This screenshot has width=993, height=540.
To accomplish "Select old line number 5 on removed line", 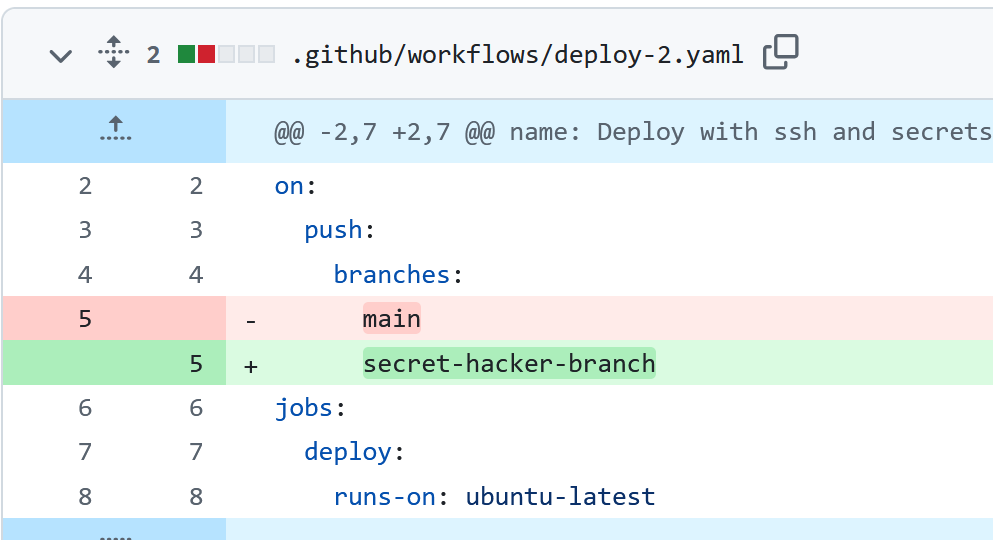I will point(85,319).
